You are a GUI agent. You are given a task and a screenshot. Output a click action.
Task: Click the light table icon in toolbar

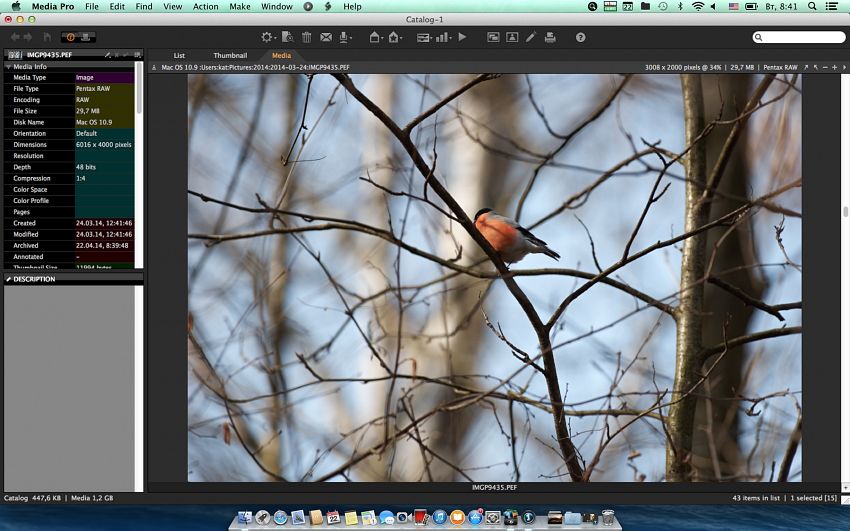tap(493, 37)
